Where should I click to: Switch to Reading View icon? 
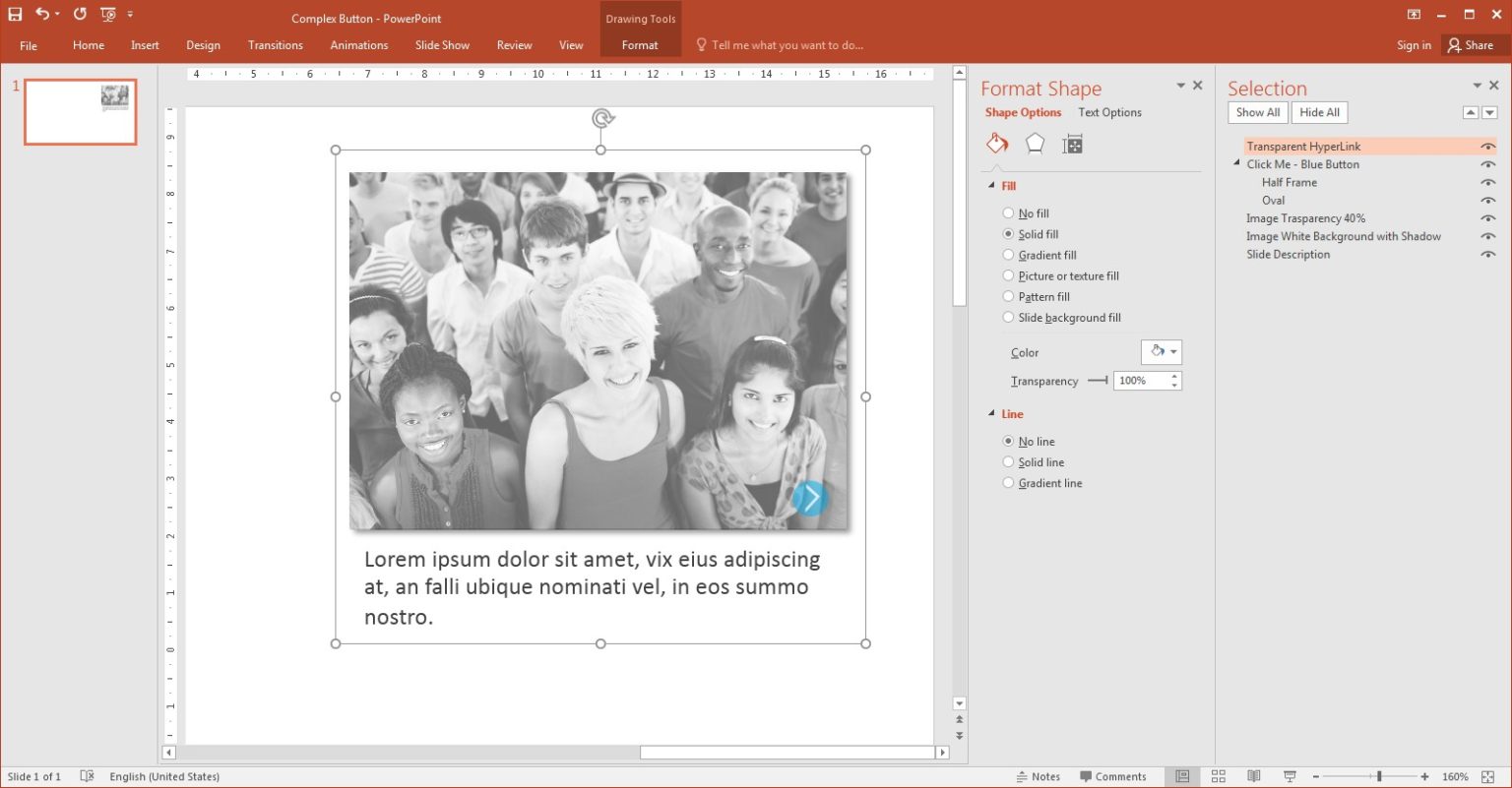coord(1253,776)
